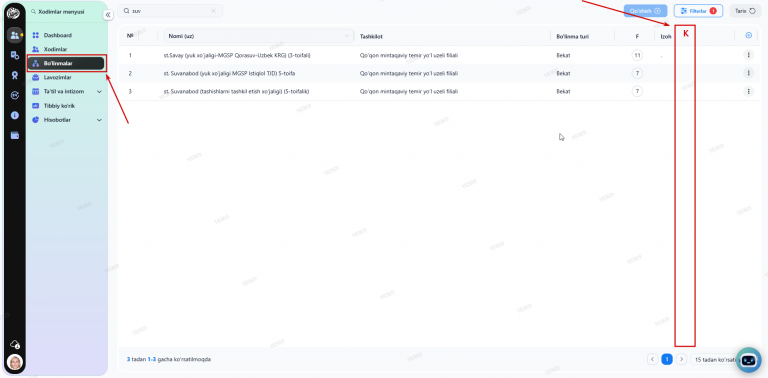
Task: Open the three-dot menu for row 2
Action: [x=748, y=73]
